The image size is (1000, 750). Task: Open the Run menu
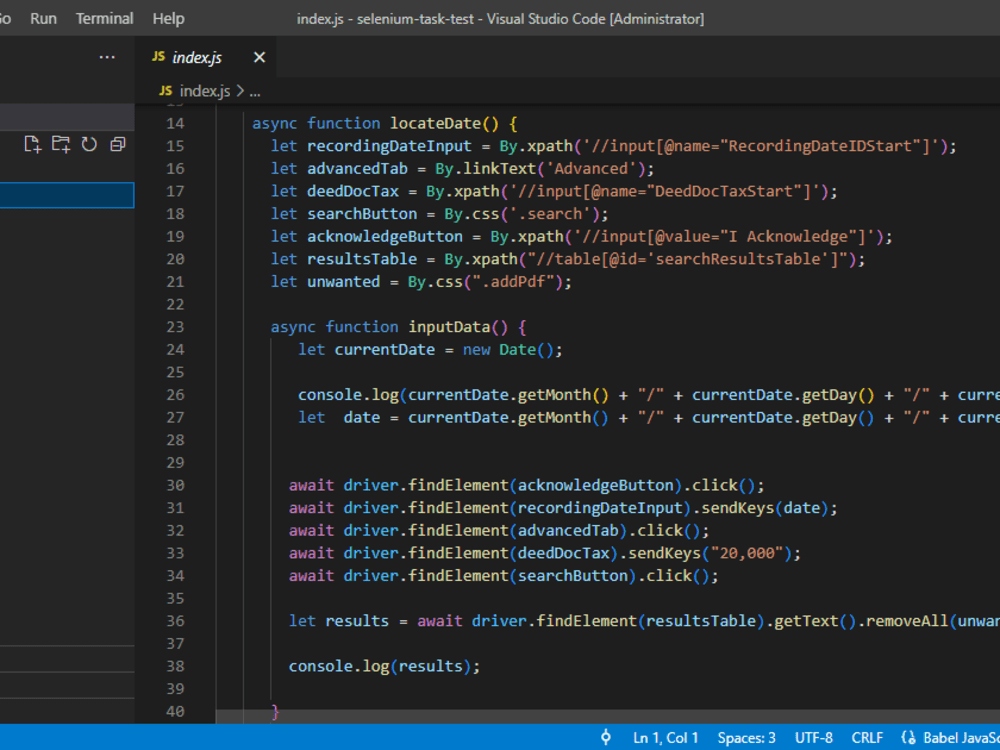(43, 17)
